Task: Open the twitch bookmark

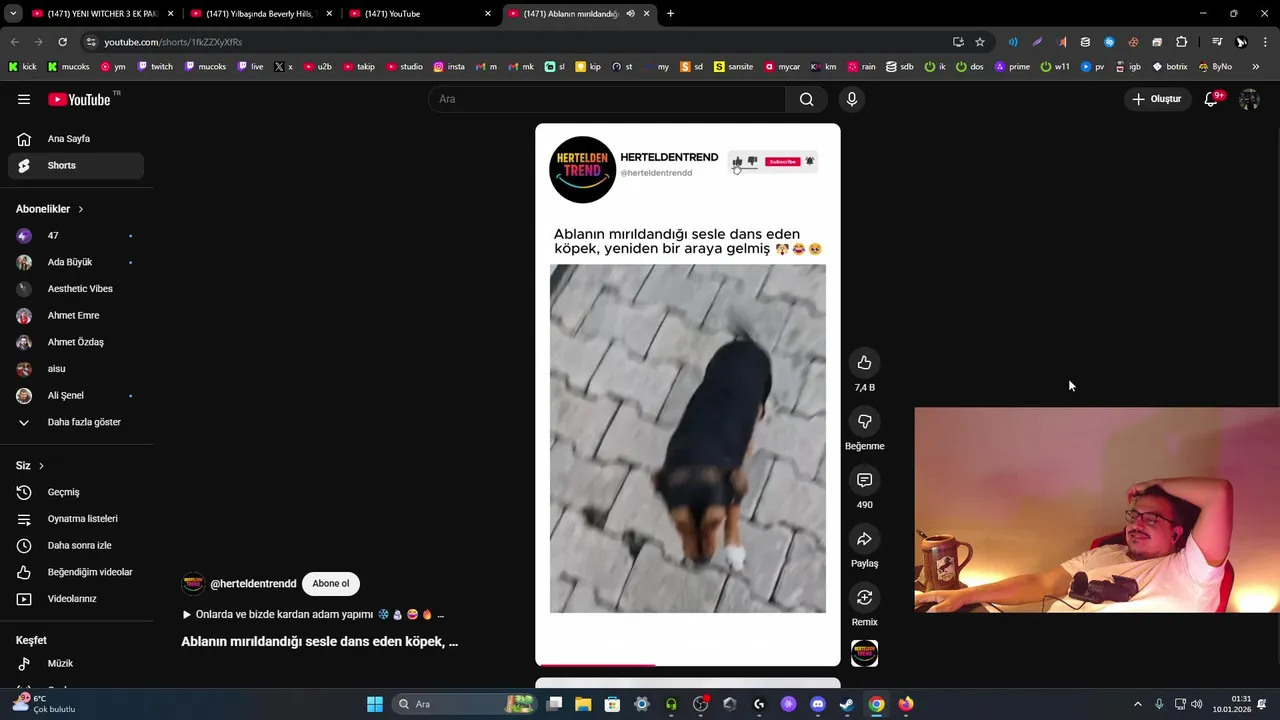Action: click(155, 67)
